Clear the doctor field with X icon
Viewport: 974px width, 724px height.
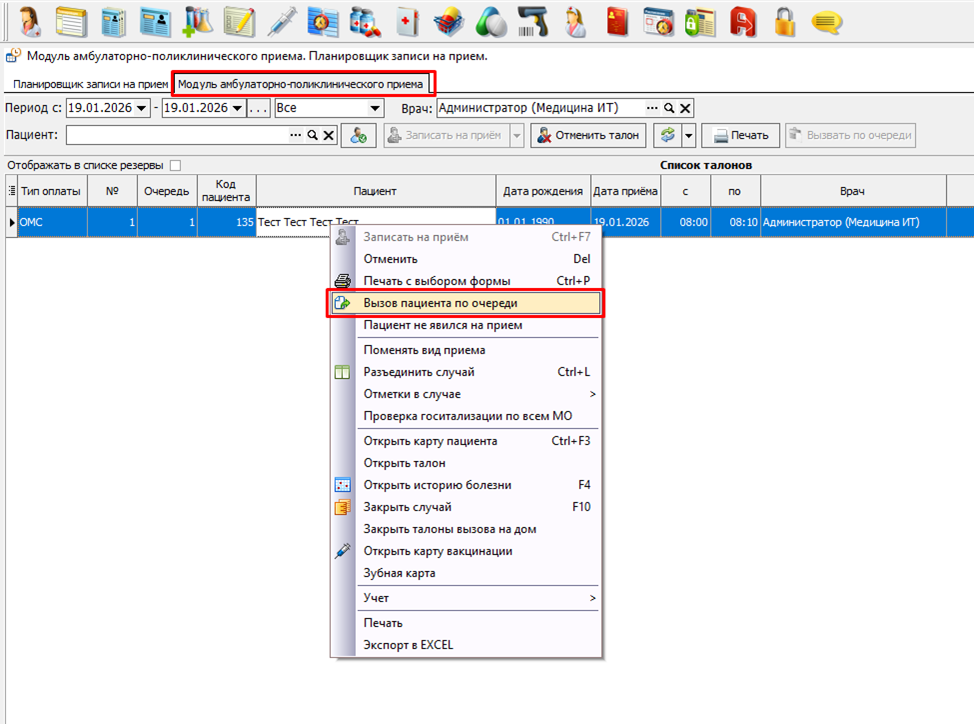coord(686,108)
